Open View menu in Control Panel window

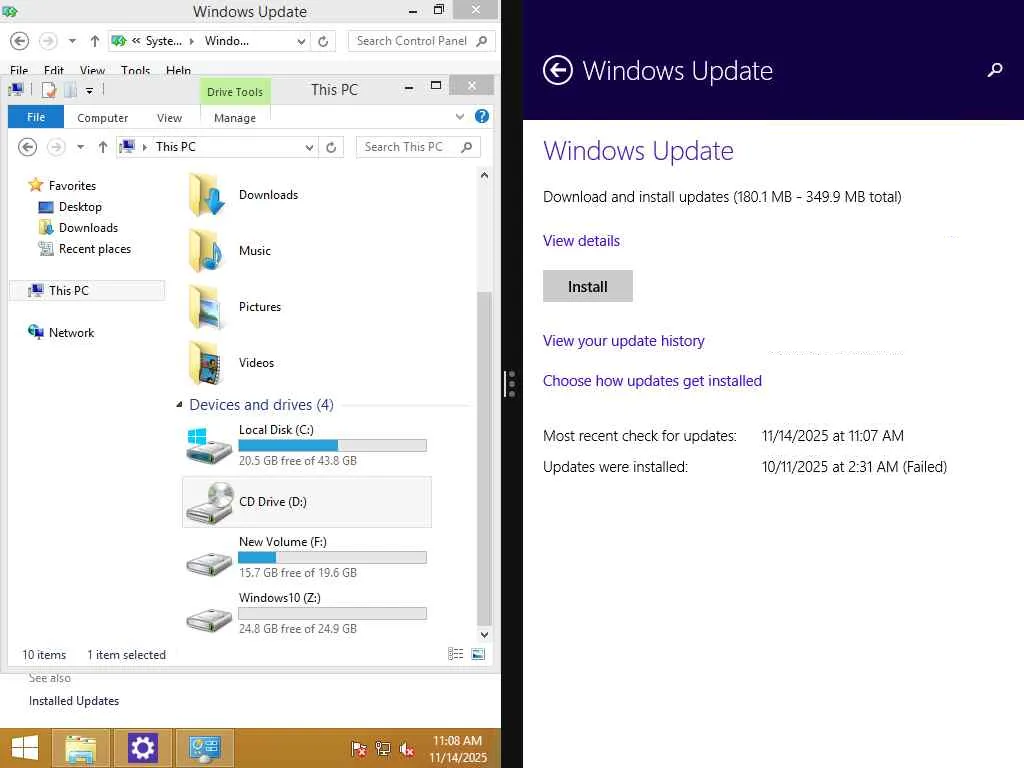click(92, 71)
